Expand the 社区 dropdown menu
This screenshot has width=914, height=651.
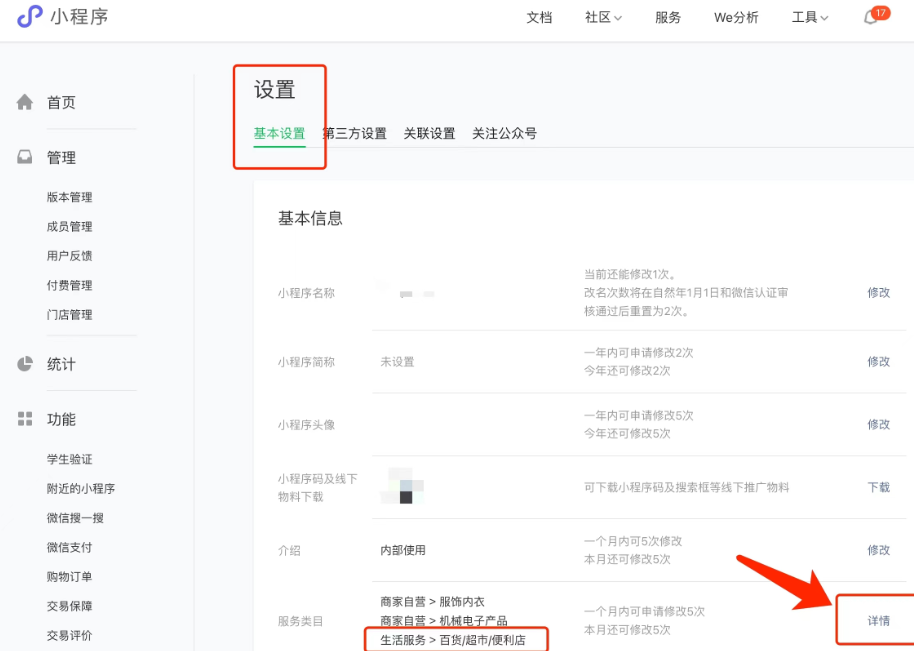603,18
